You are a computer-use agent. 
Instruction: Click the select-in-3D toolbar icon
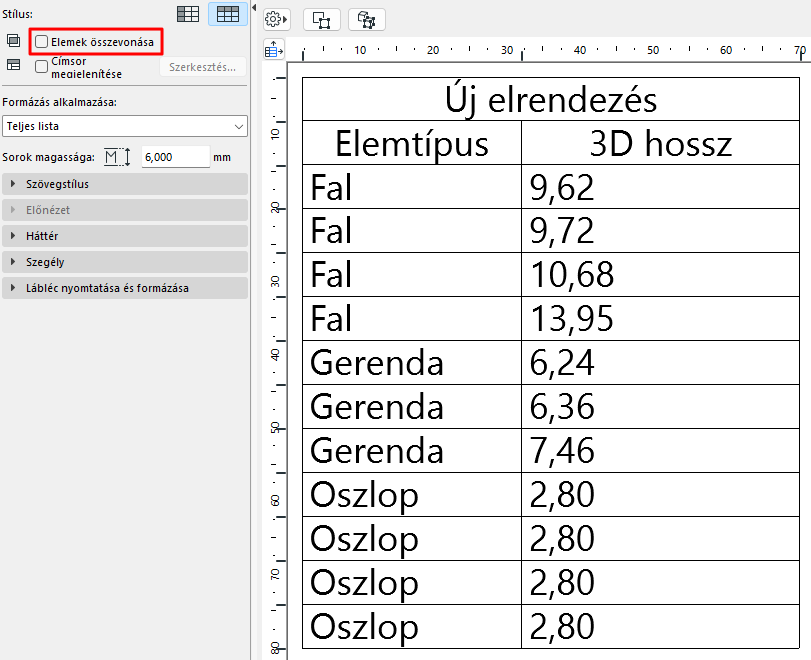367,20
